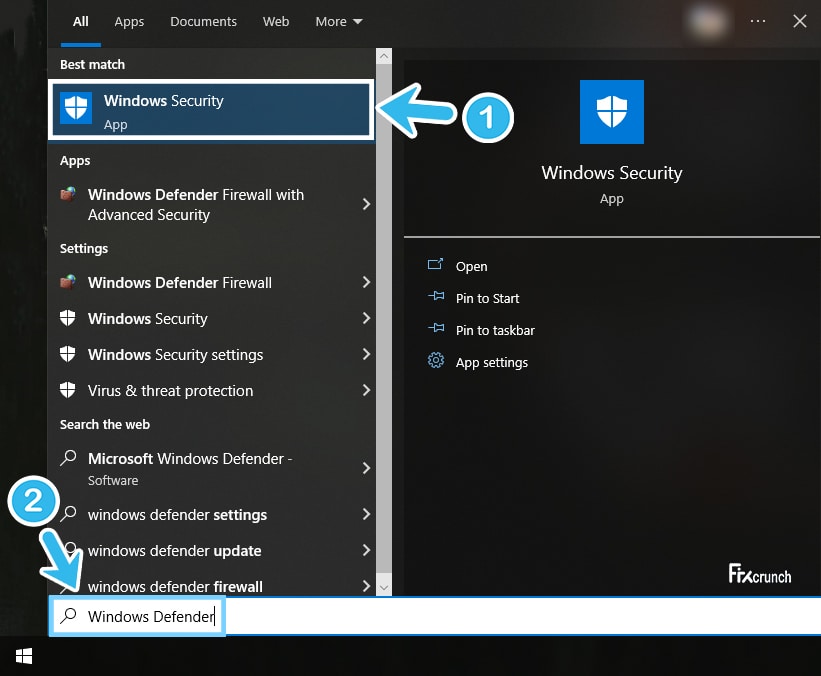
Task: Open Windows Defender Firewall settings result
Action: (211, 283)
